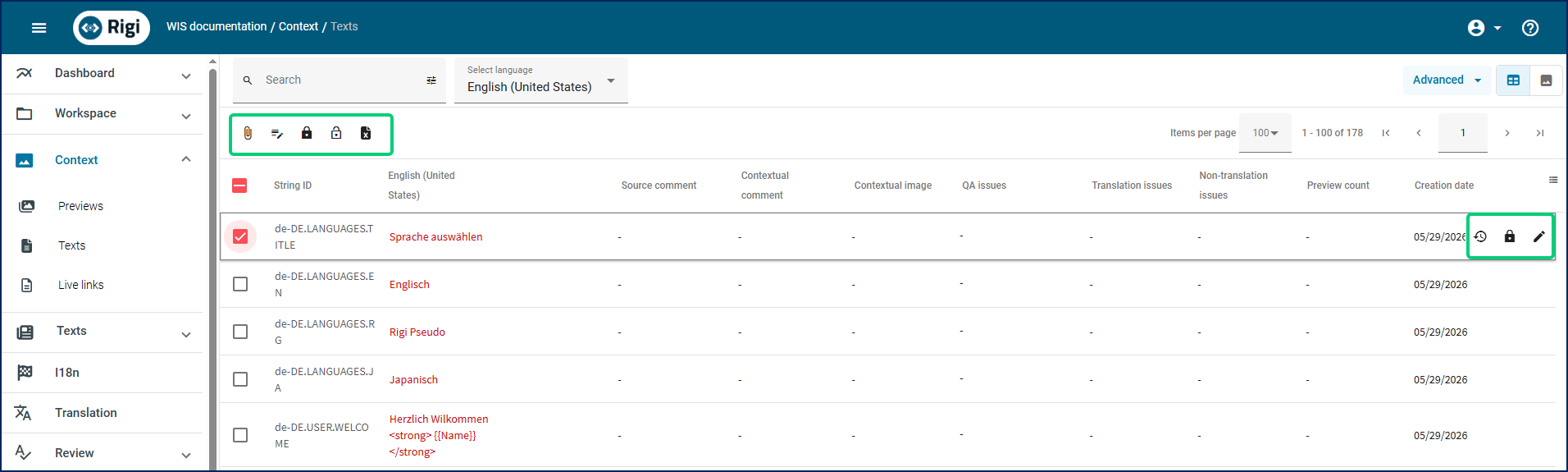Open the Select language dropdown
The height and width of the screenshot is (472, 1568).
click(x=541, y=80)
